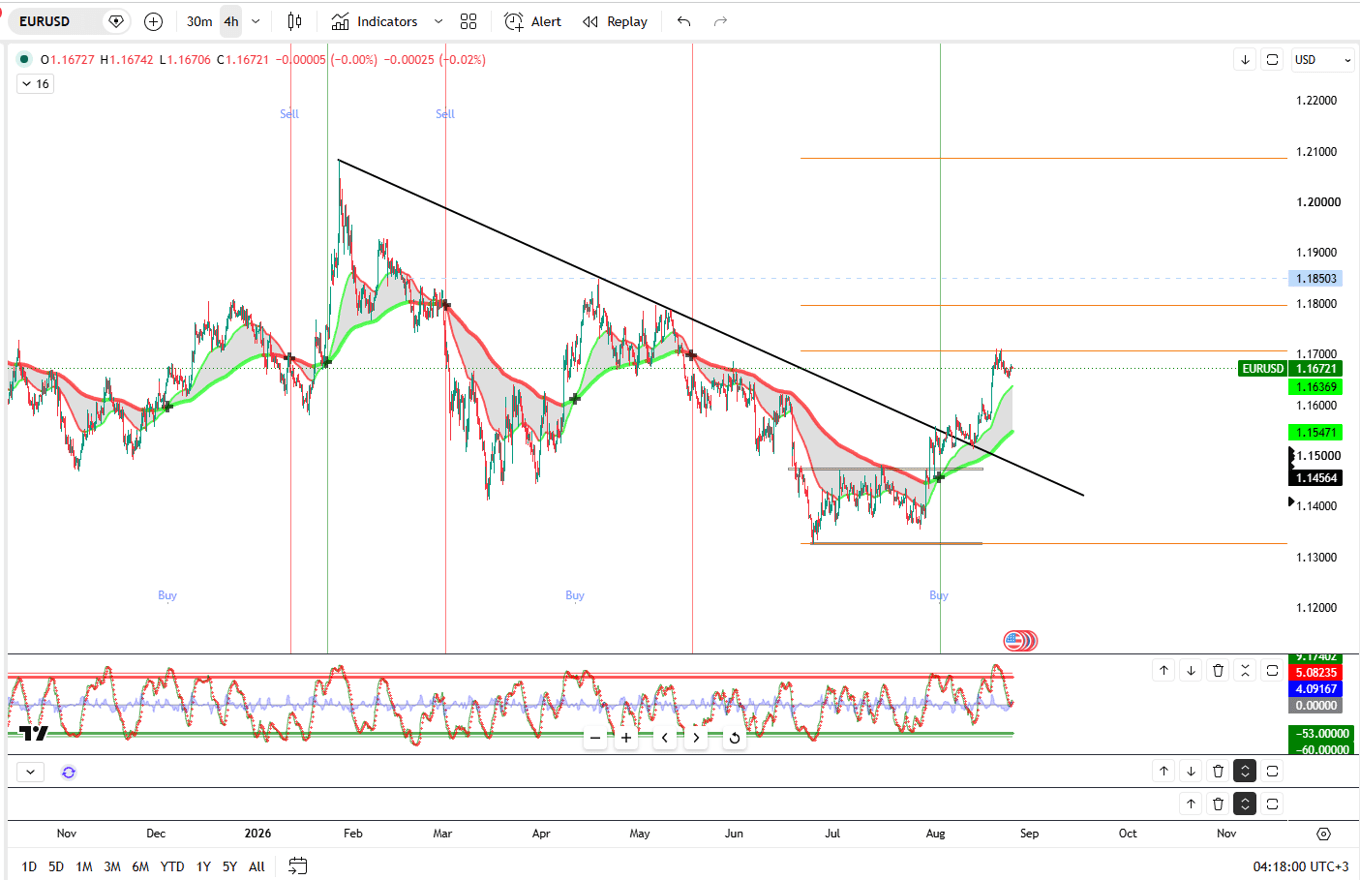Image resolution: width=1360 pixels, height=880 pixels.
Task: Set date range to 1M
Action: coord(84,866)
